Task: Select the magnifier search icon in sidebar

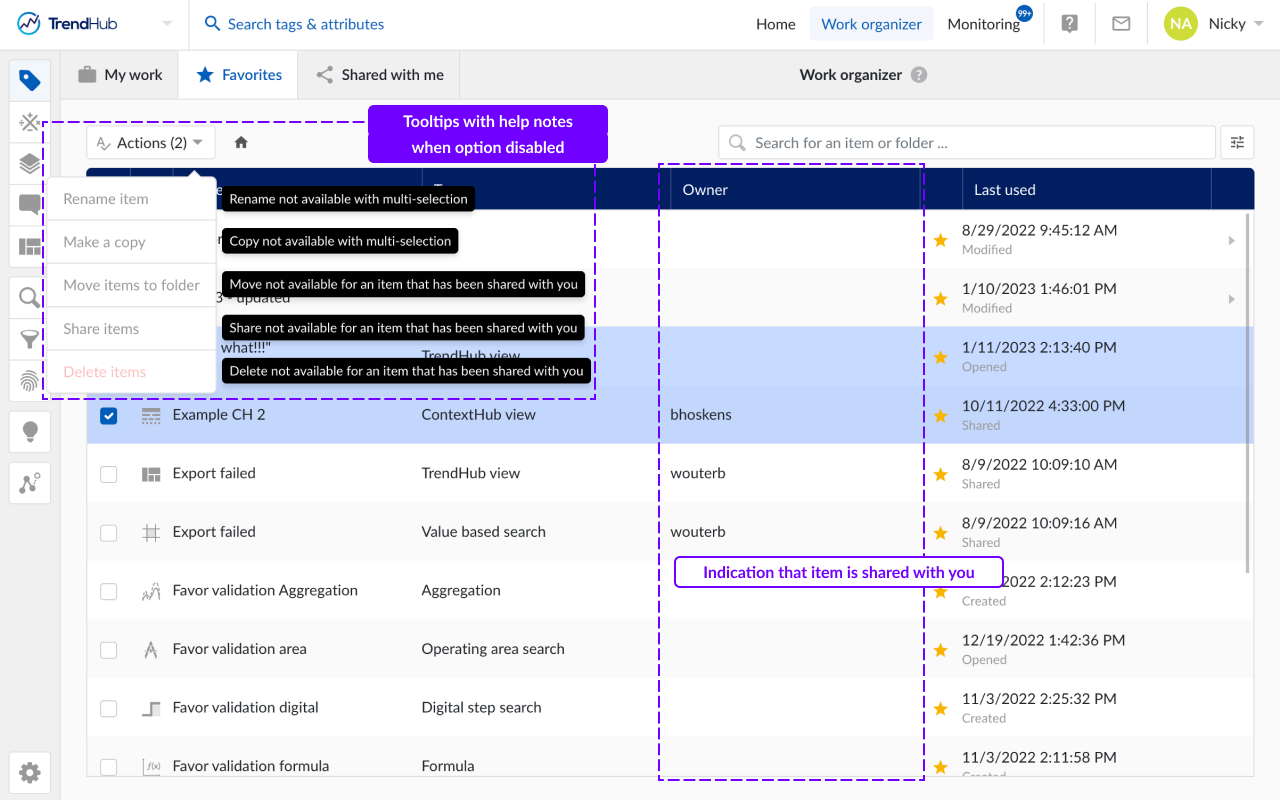Action: [x=30, y=297]
